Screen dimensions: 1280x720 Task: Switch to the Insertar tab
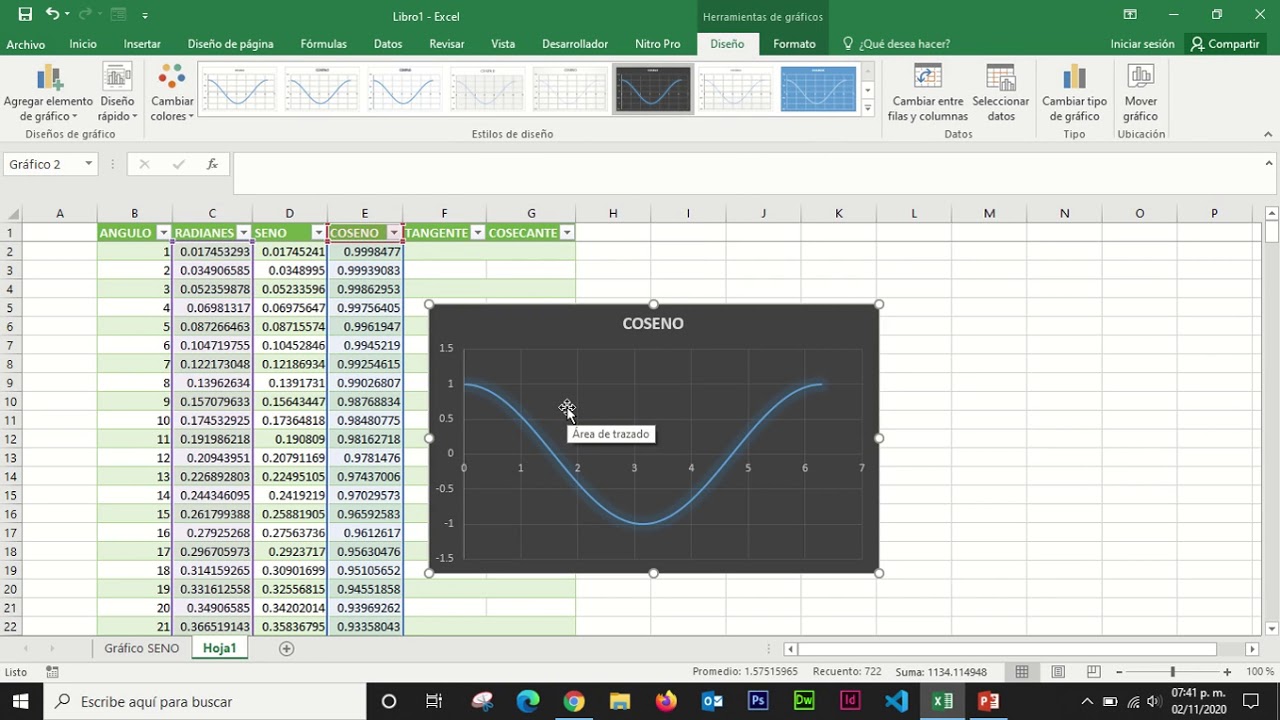[x=142, y=44]
